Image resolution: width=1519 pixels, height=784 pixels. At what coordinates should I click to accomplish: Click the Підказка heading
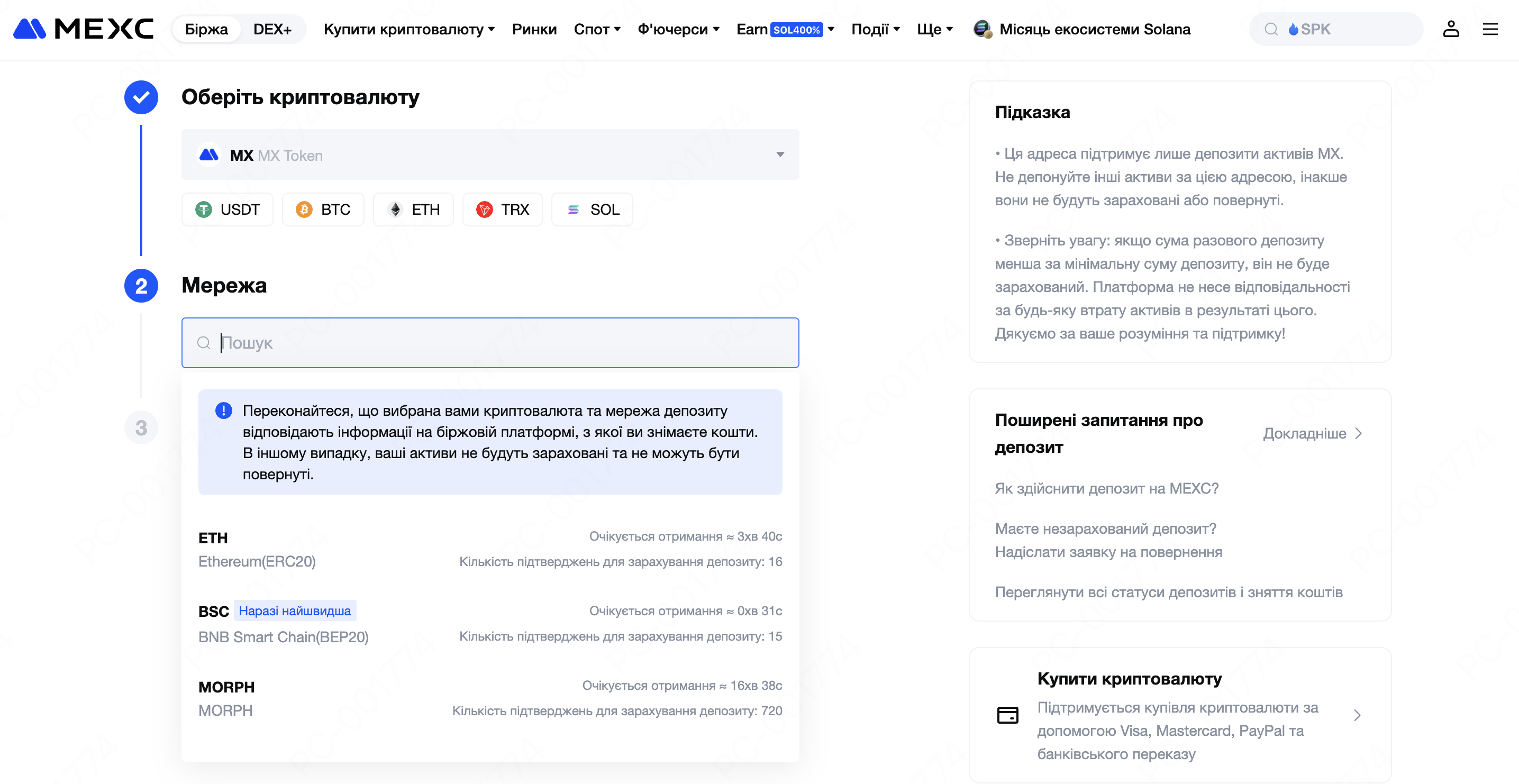point(1033,112)
